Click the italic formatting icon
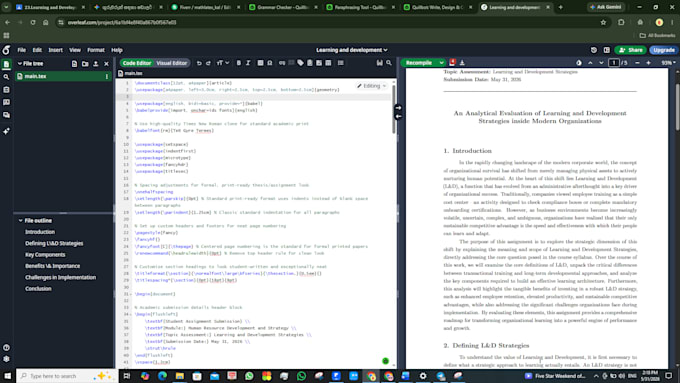 click(248, 63)
